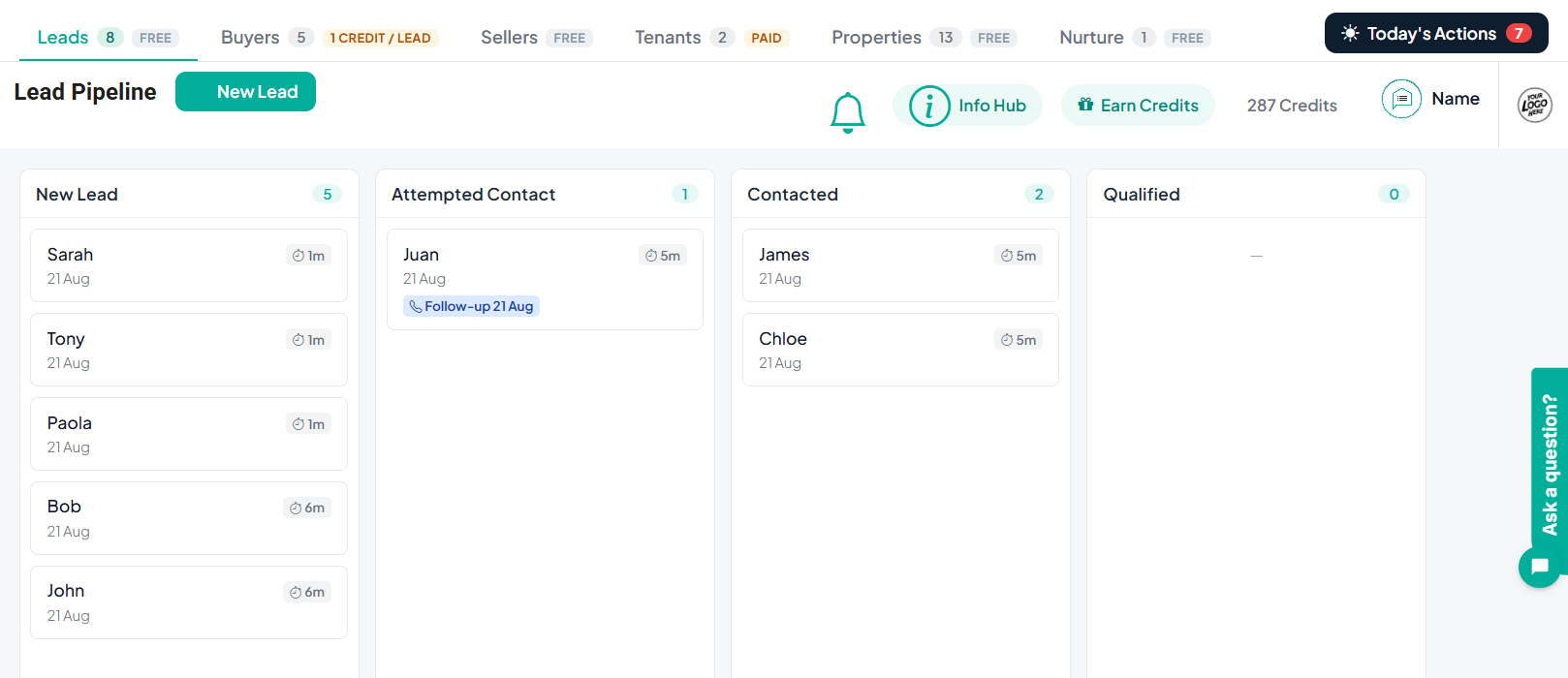Click the Earn Credits button
The width and height of the screenshot is (1568, 678).
[1138, 106]
